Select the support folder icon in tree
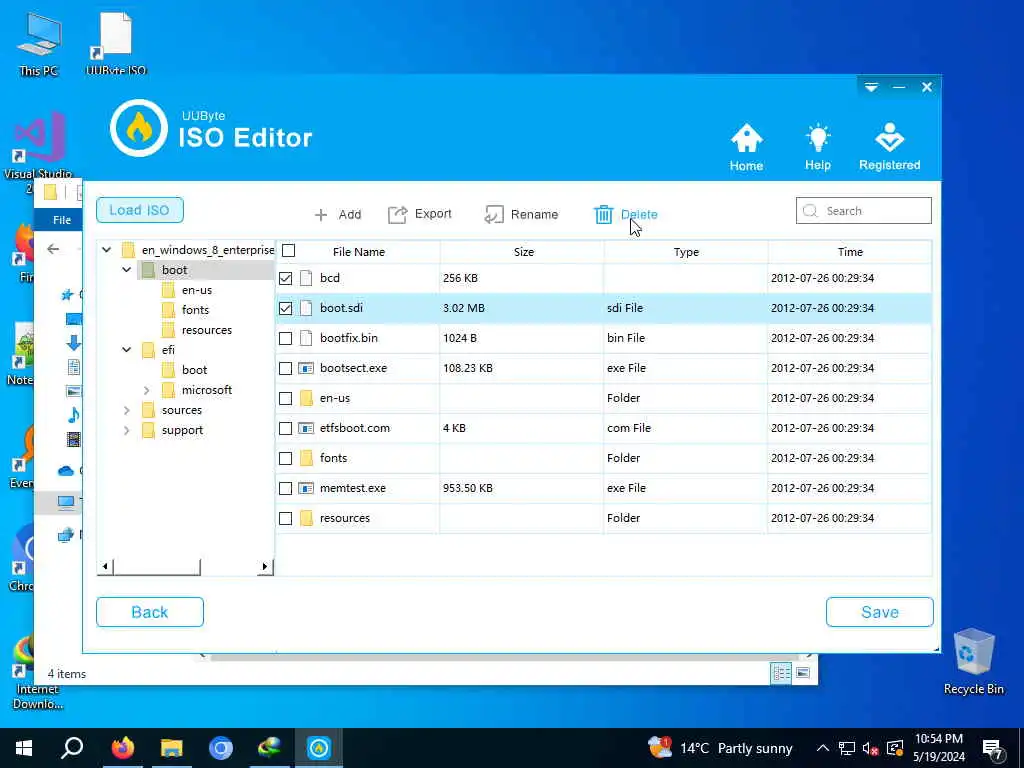The width and height of the screenshot is (1024, 768). coord(148,430)
